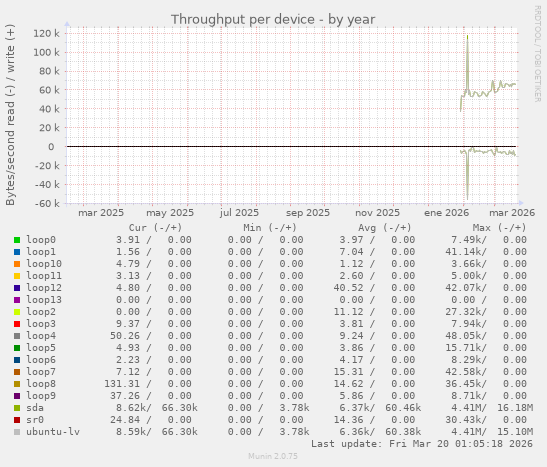Click the sda average write 60.46k
Image resolution: width=547 pixels, height=467 pixels.
(403, 407)
